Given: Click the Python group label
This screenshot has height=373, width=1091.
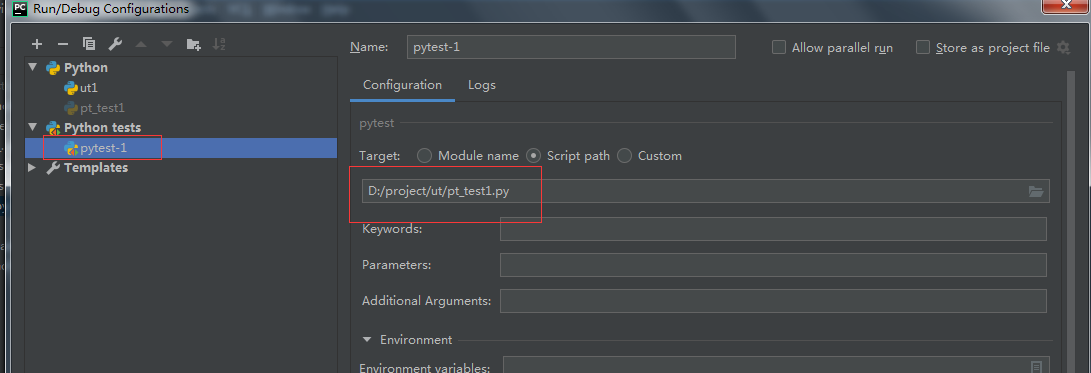Looking at the screenshot, I should tap(86, 68).
